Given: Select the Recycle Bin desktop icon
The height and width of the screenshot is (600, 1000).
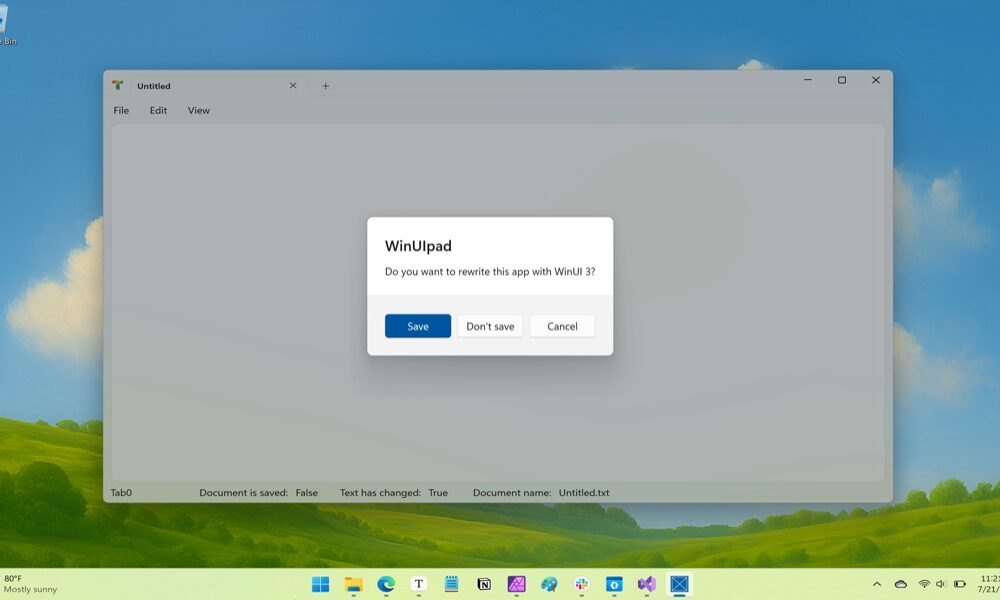Looking at the screenshot, I should 6,26.
